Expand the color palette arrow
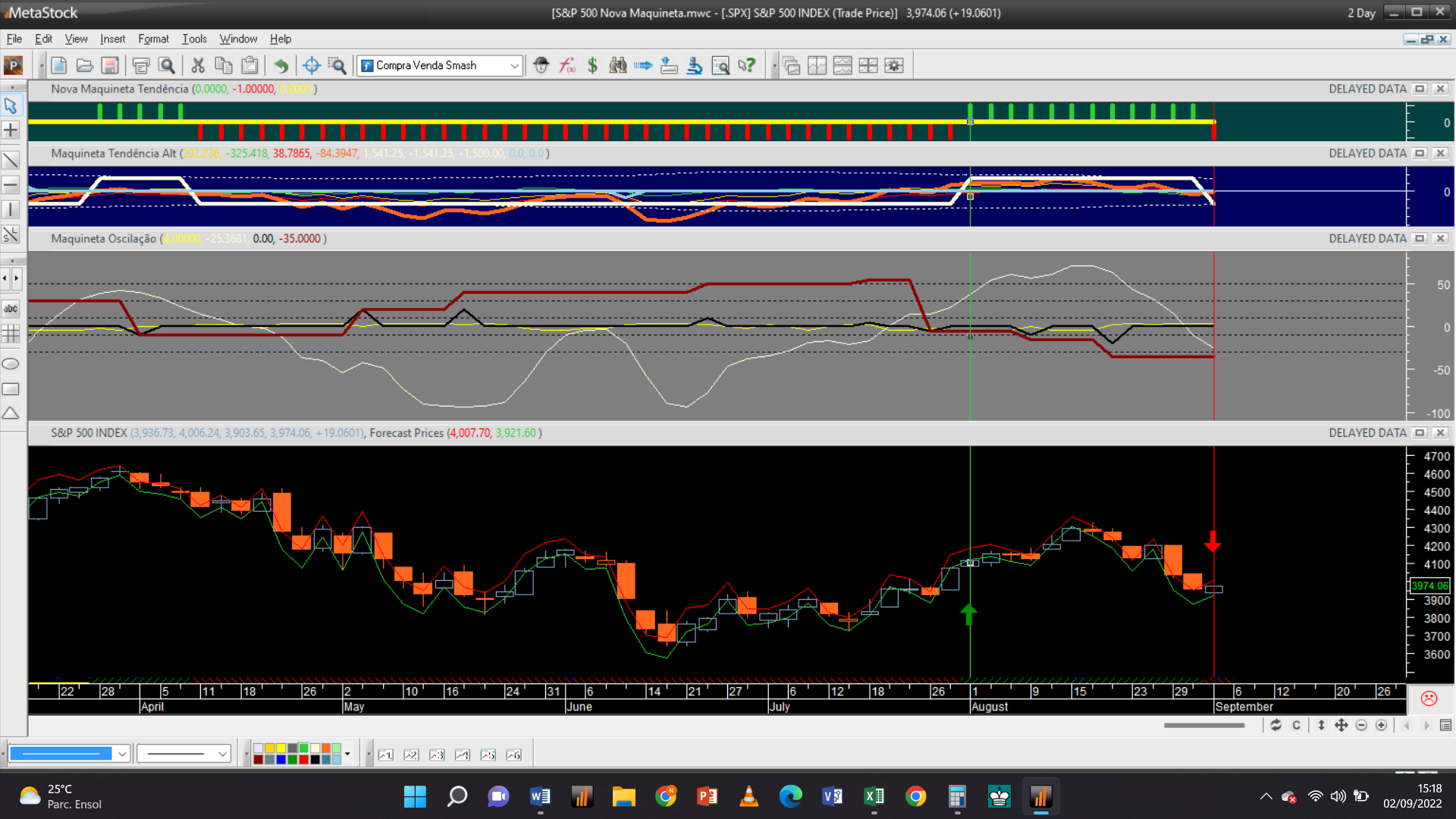 click(347, 754)
